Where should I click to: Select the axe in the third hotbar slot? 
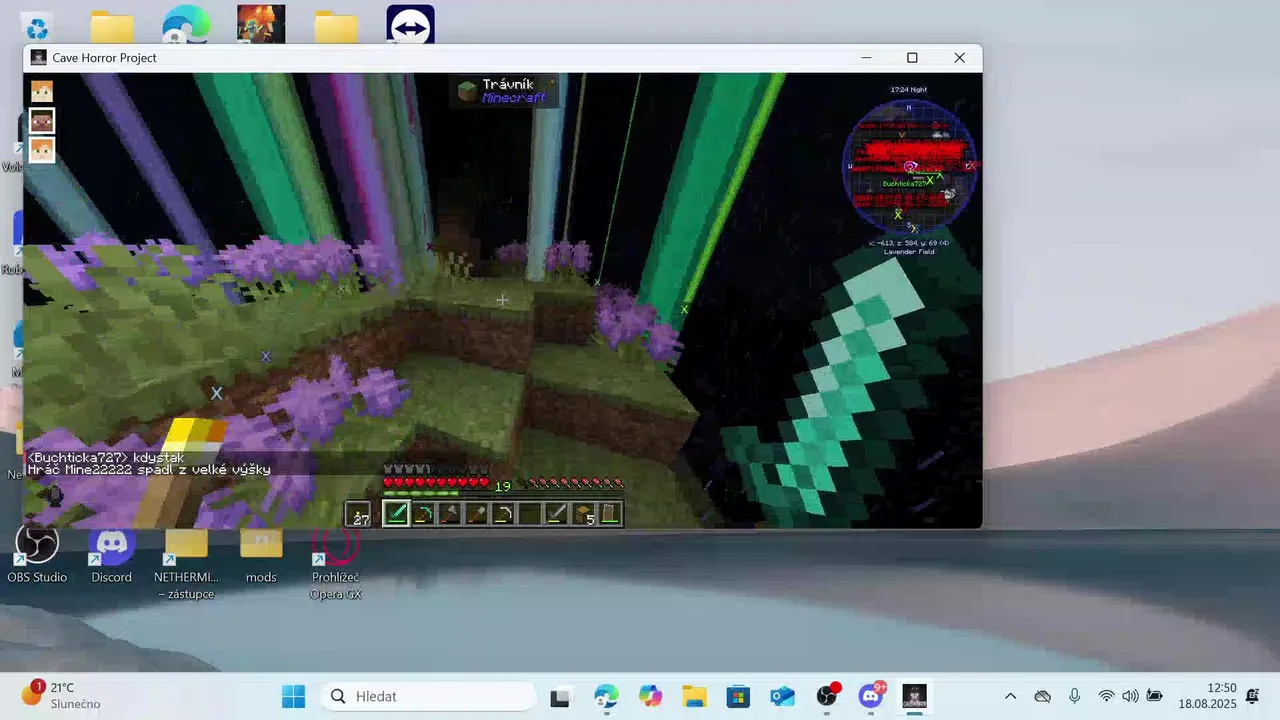tap(450, 514)
